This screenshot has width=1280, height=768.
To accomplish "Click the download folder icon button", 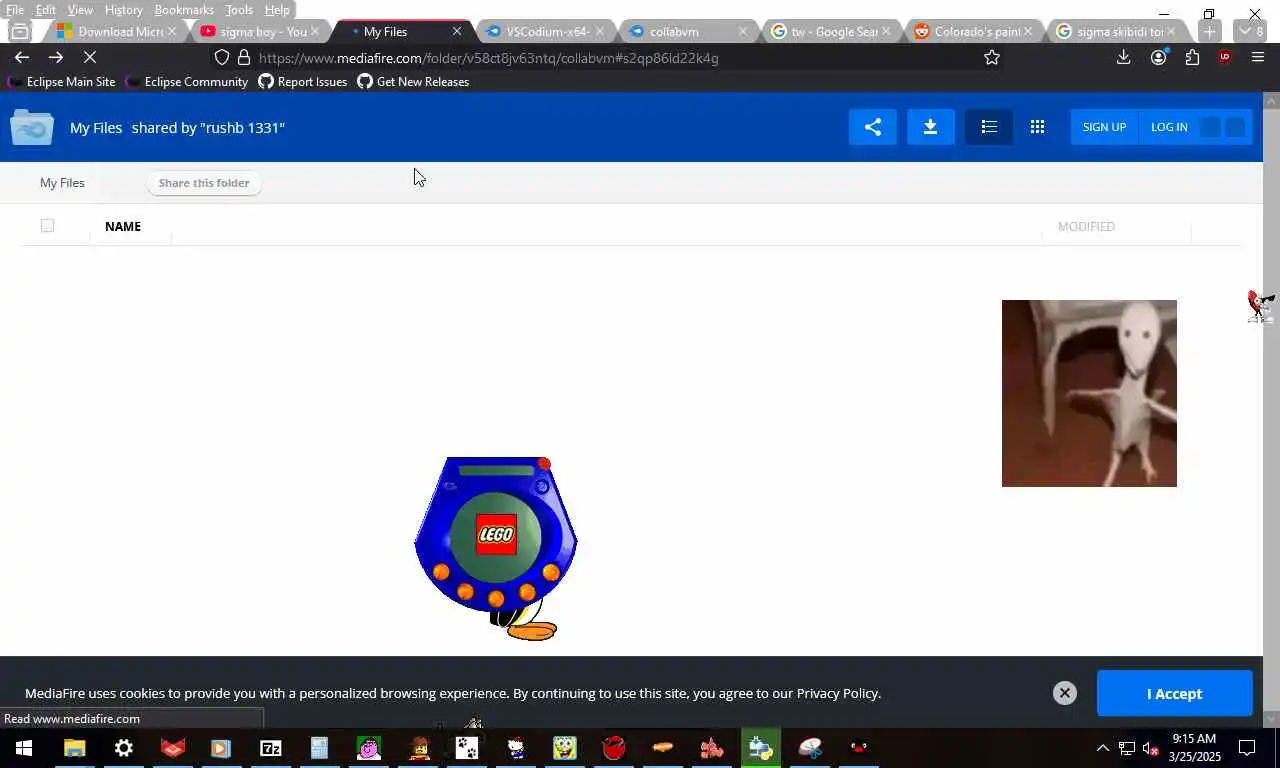I will (930, 127).
